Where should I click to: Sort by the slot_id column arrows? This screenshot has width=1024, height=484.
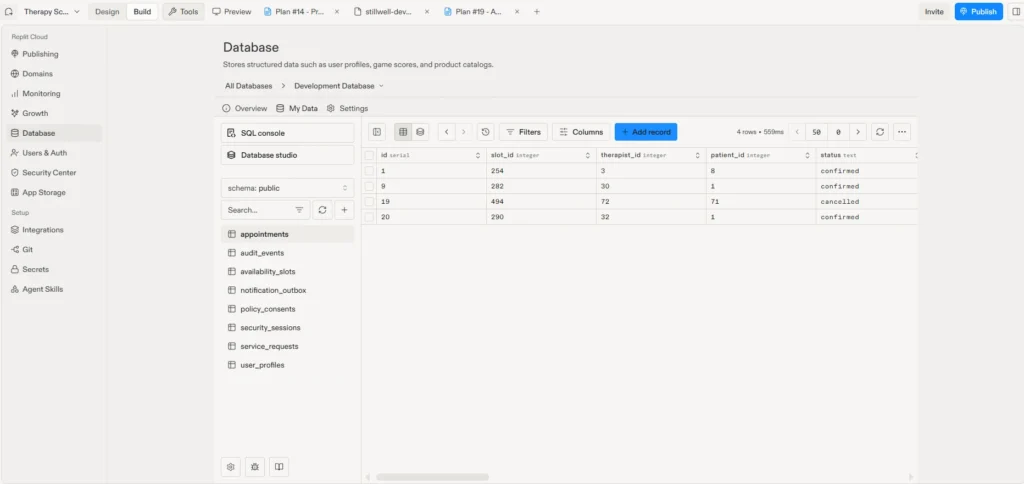(588, 155)
